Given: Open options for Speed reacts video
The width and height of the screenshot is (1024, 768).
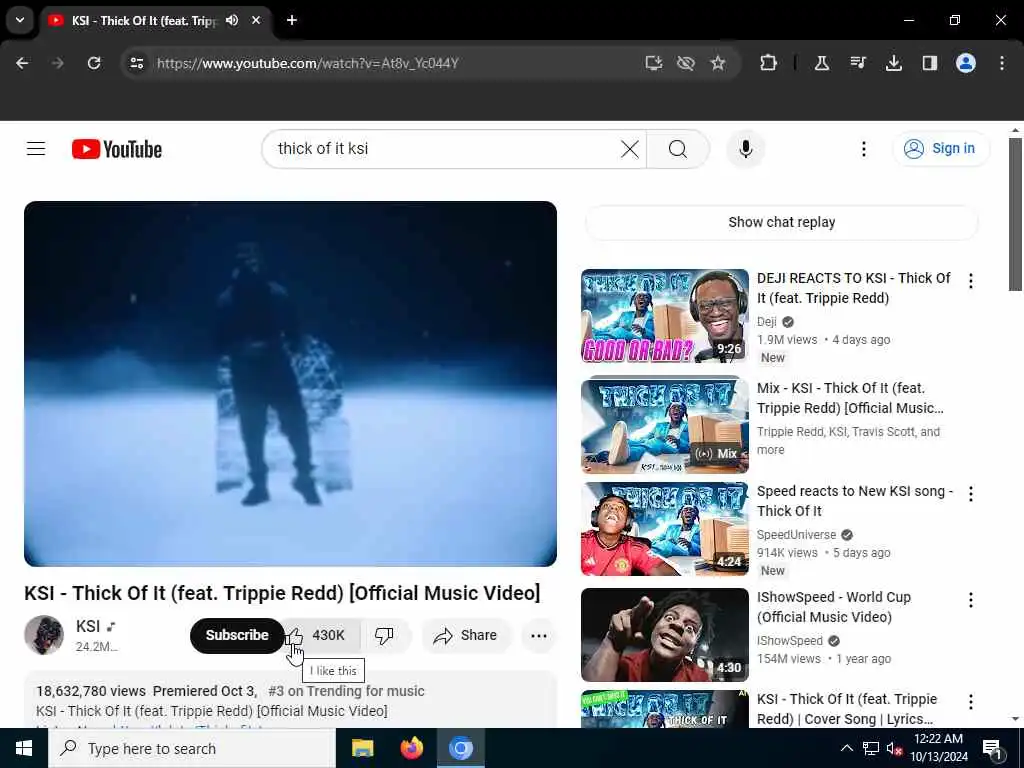Looking at the screenshot, I should pyautogui.click(x=970, y=494).
